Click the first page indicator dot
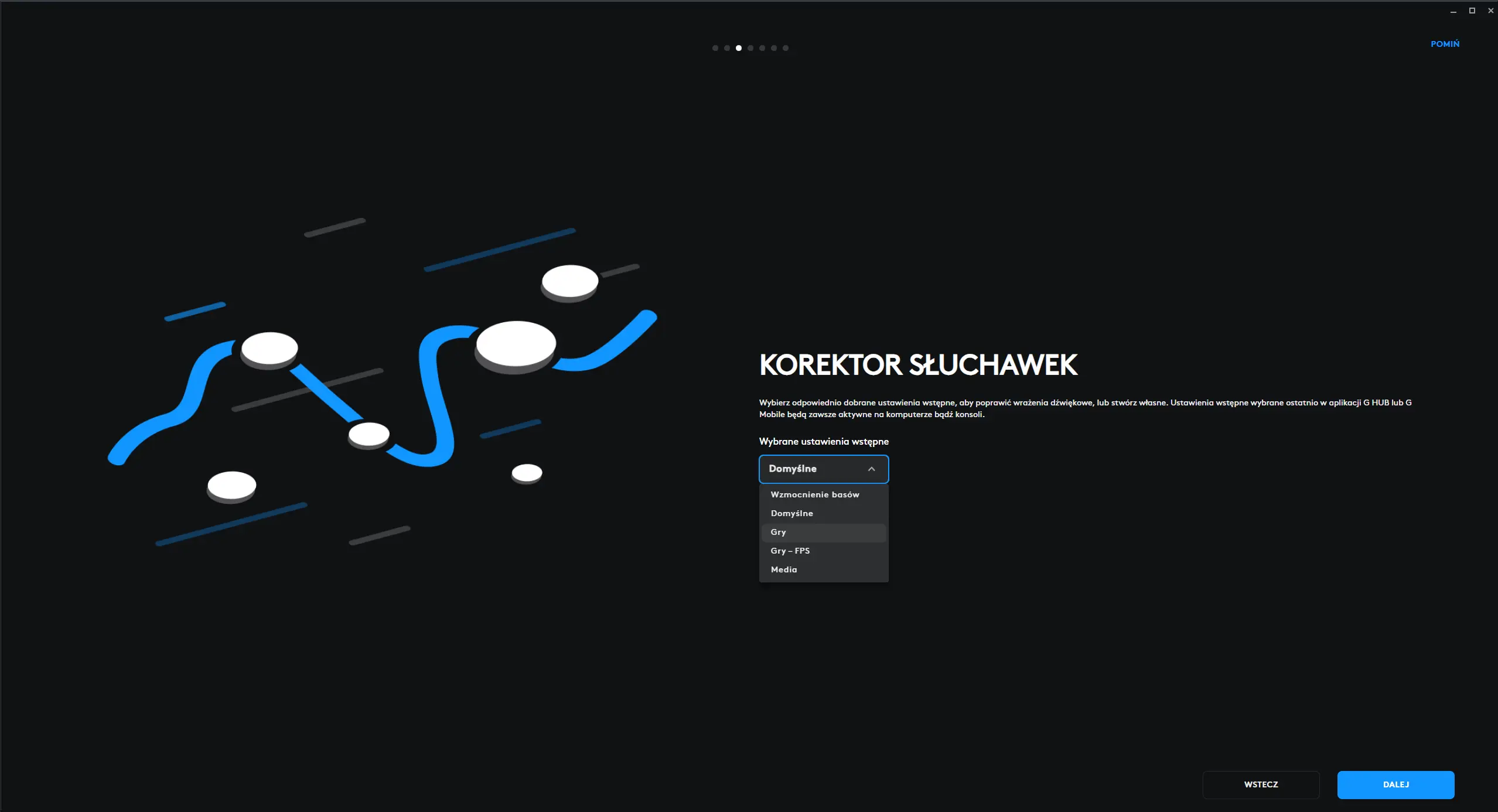 (x=715, y=48)
